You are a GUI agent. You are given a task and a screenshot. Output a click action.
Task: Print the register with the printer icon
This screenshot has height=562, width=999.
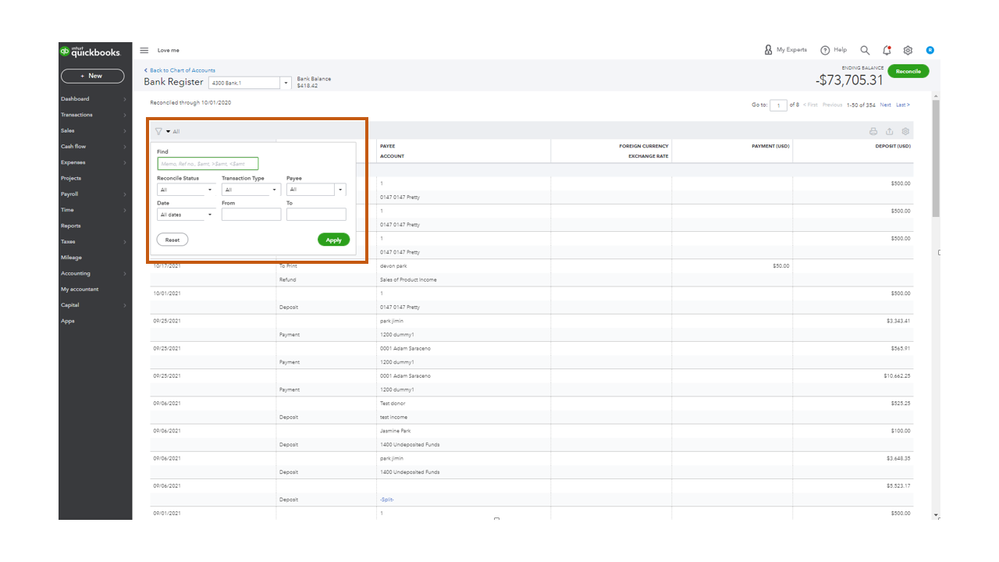click(x=873, y=131)
